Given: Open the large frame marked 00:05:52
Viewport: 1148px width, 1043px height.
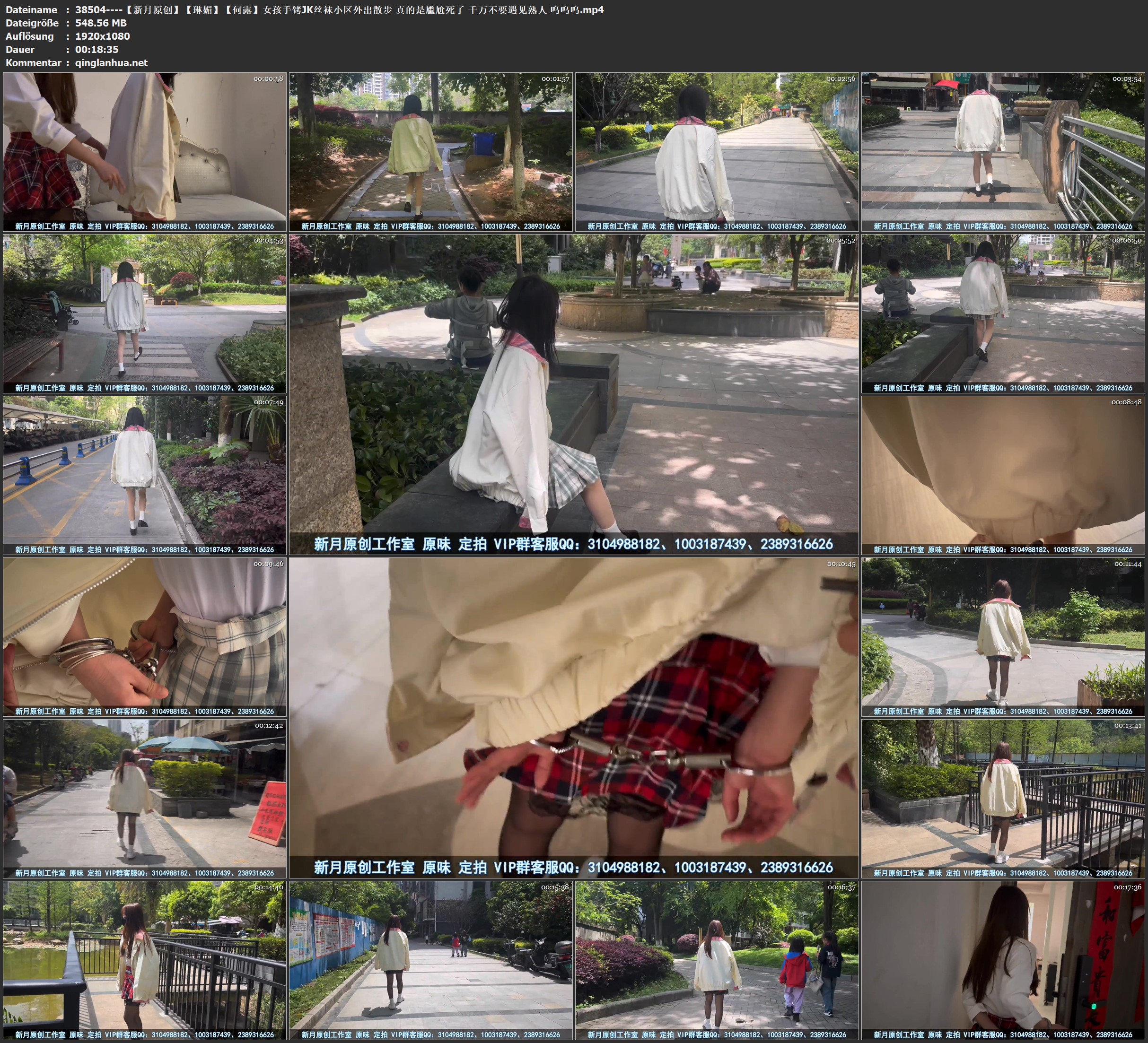Looking at the screenshot, I should [x=573, y=394].
